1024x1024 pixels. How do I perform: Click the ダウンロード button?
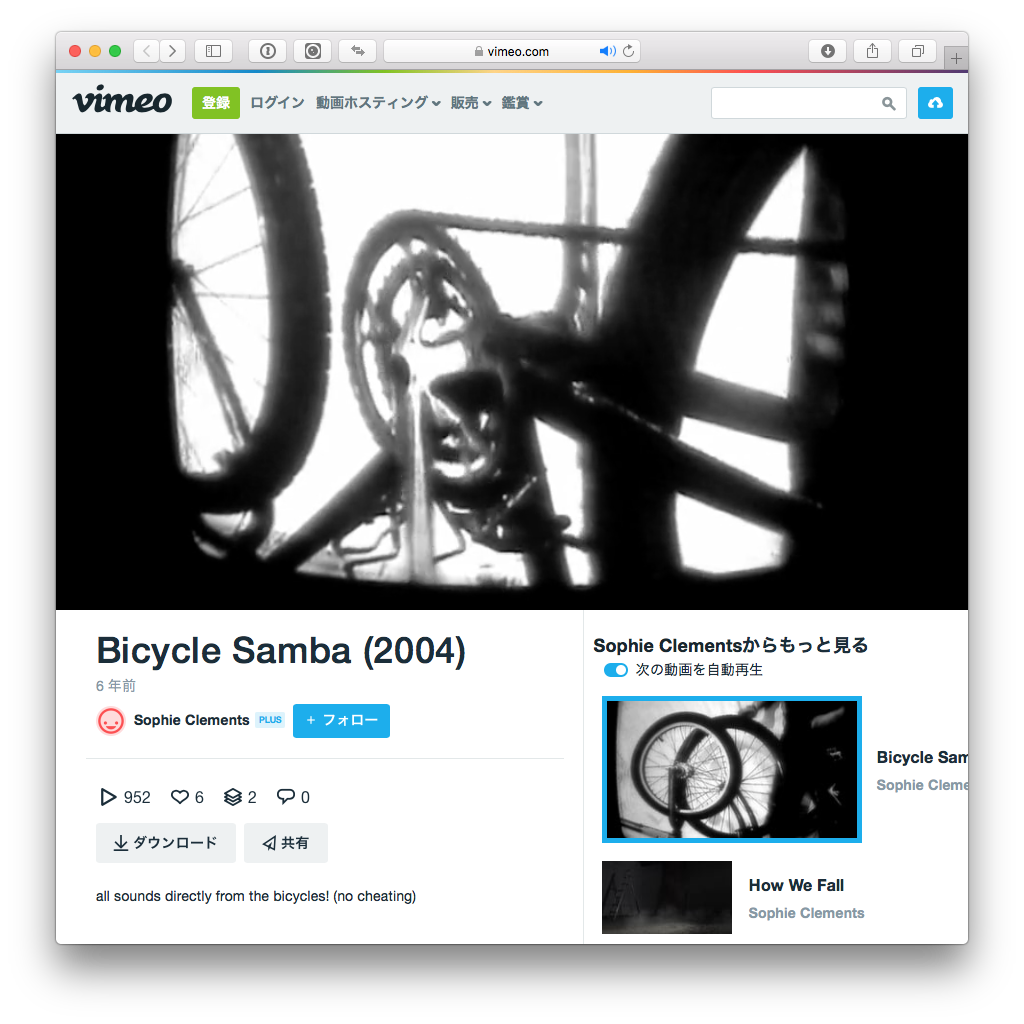(166, 843)
